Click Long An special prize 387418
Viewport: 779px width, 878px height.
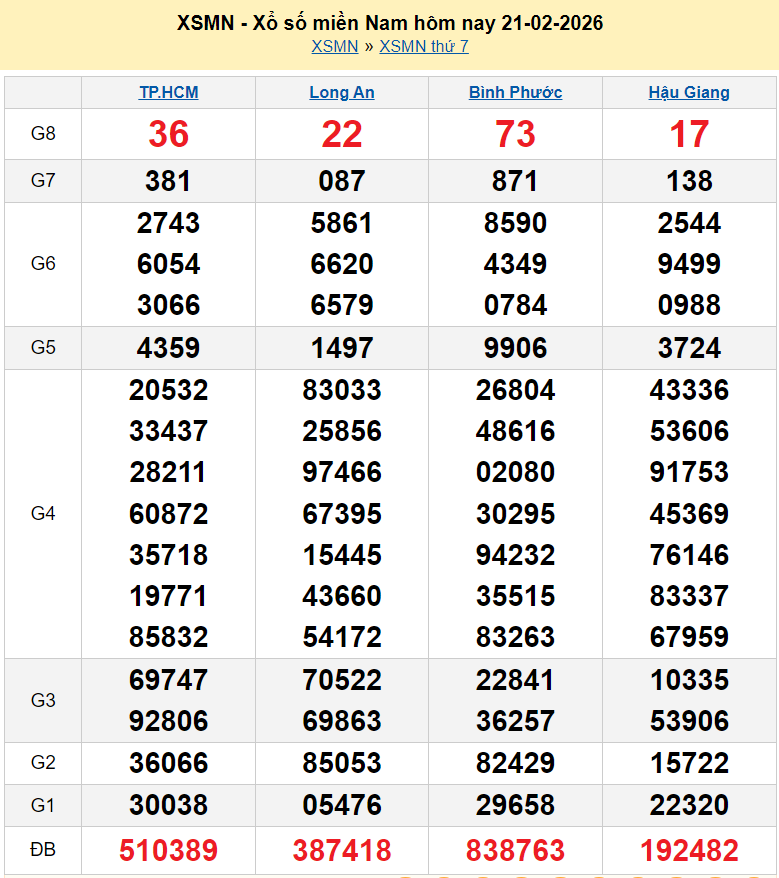(x=342, y=850)
